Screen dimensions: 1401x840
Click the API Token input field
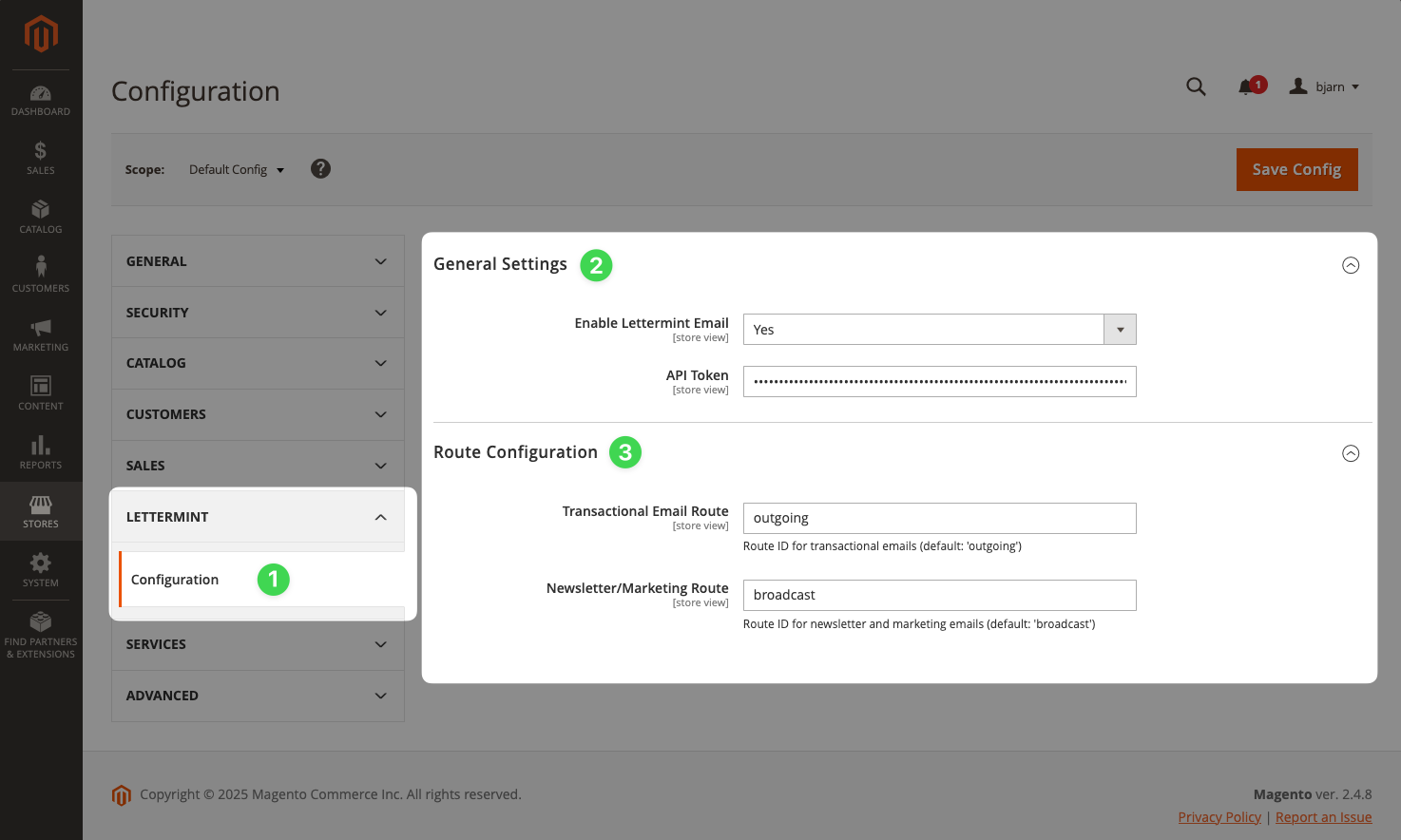tap(939, 382)
